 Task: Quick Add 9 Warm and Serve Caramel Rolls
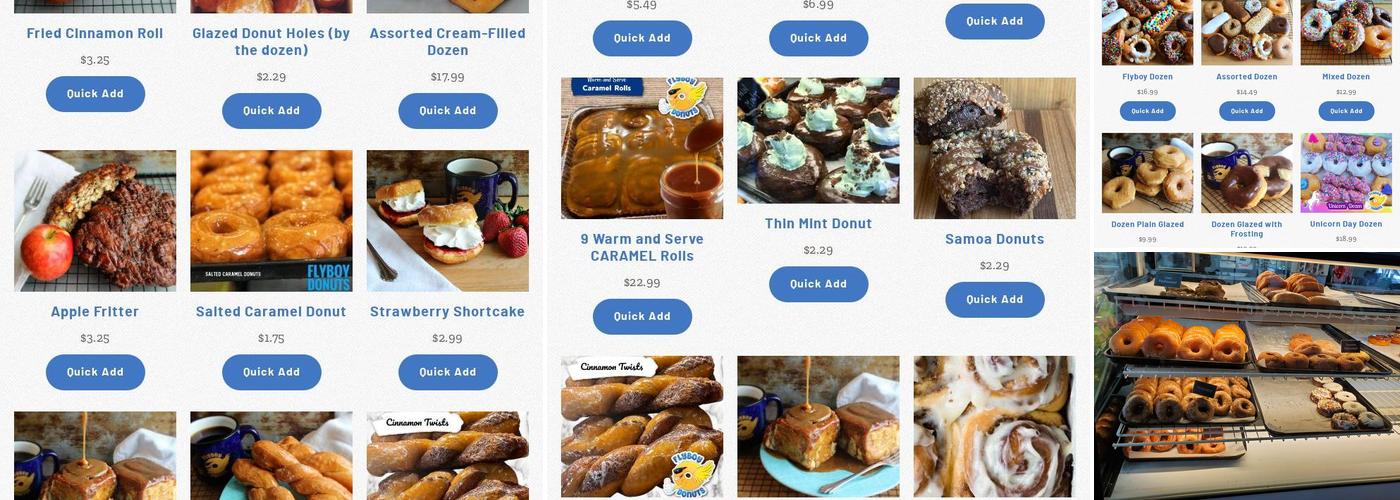tap(642, 316)
